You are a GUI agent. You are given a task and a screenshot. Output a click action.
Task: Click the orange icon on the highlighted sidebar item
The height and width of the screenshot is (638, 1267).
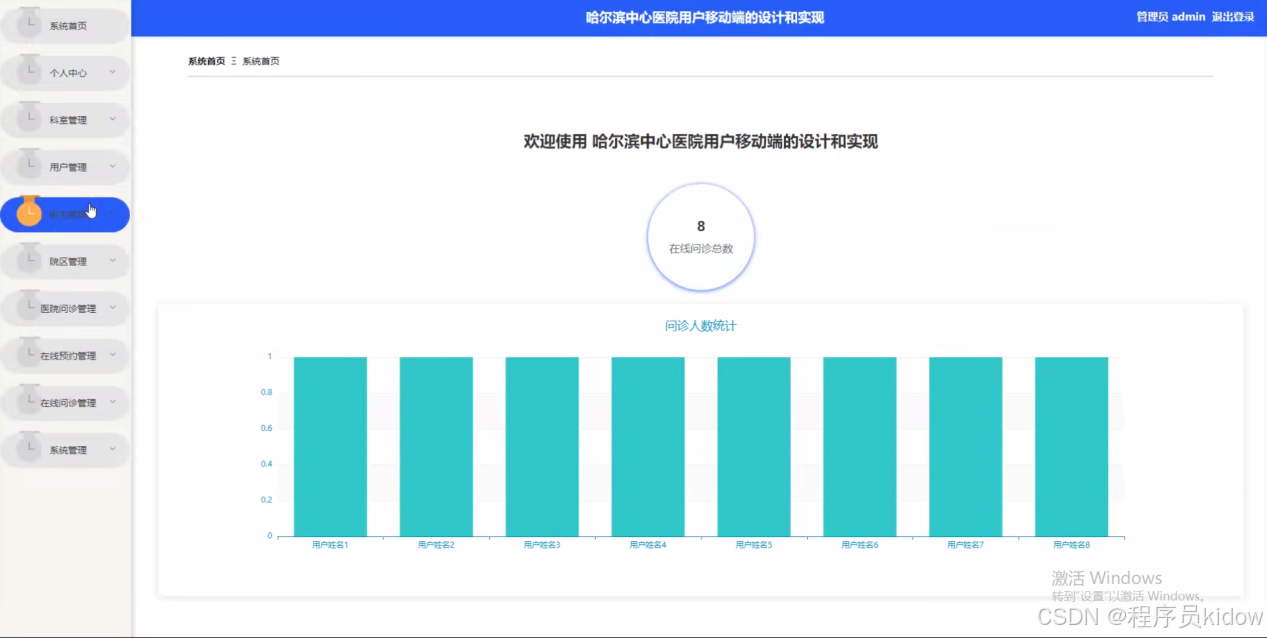click(30, 213)
